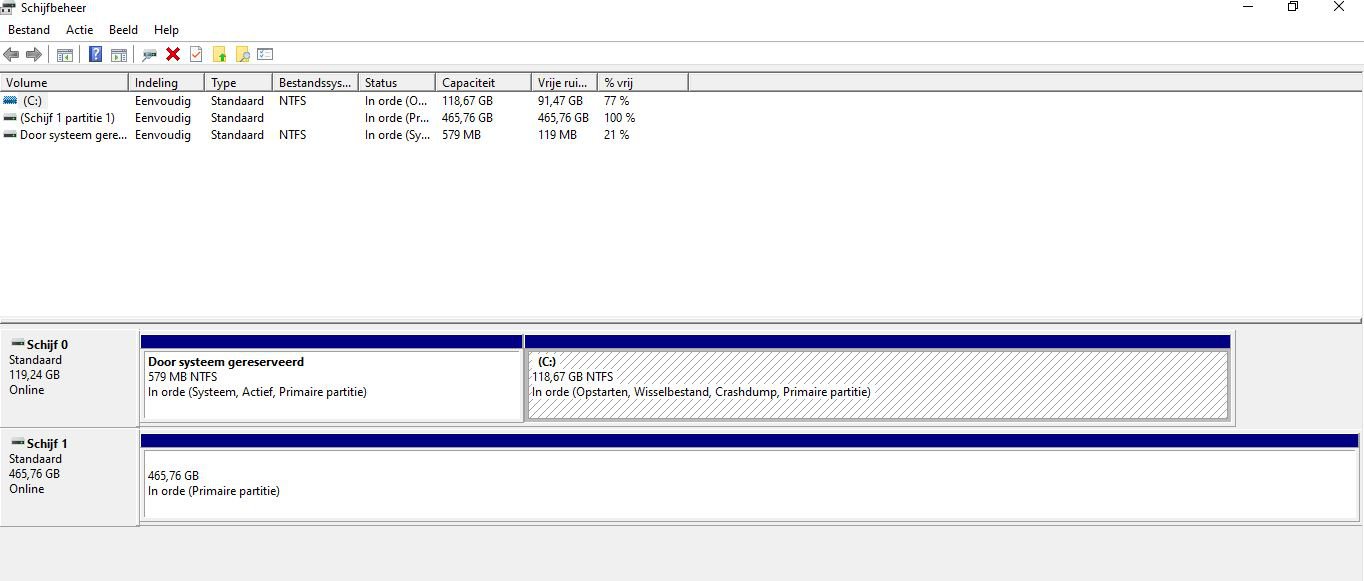1364x581 pixels.
Task: Click the 579 MB capacity cell
Action: coord(461,135)
